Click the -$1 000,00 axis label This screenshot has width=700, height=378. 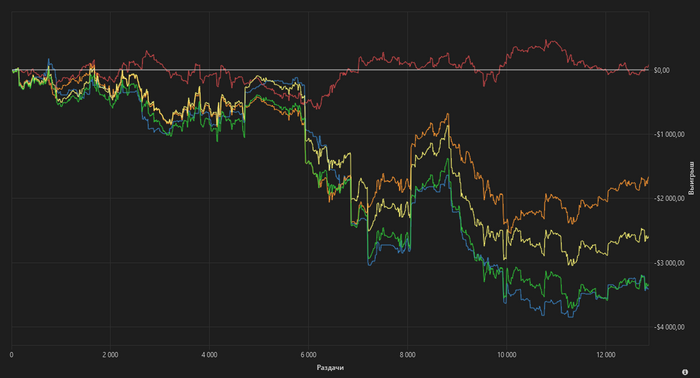point(669,134)
